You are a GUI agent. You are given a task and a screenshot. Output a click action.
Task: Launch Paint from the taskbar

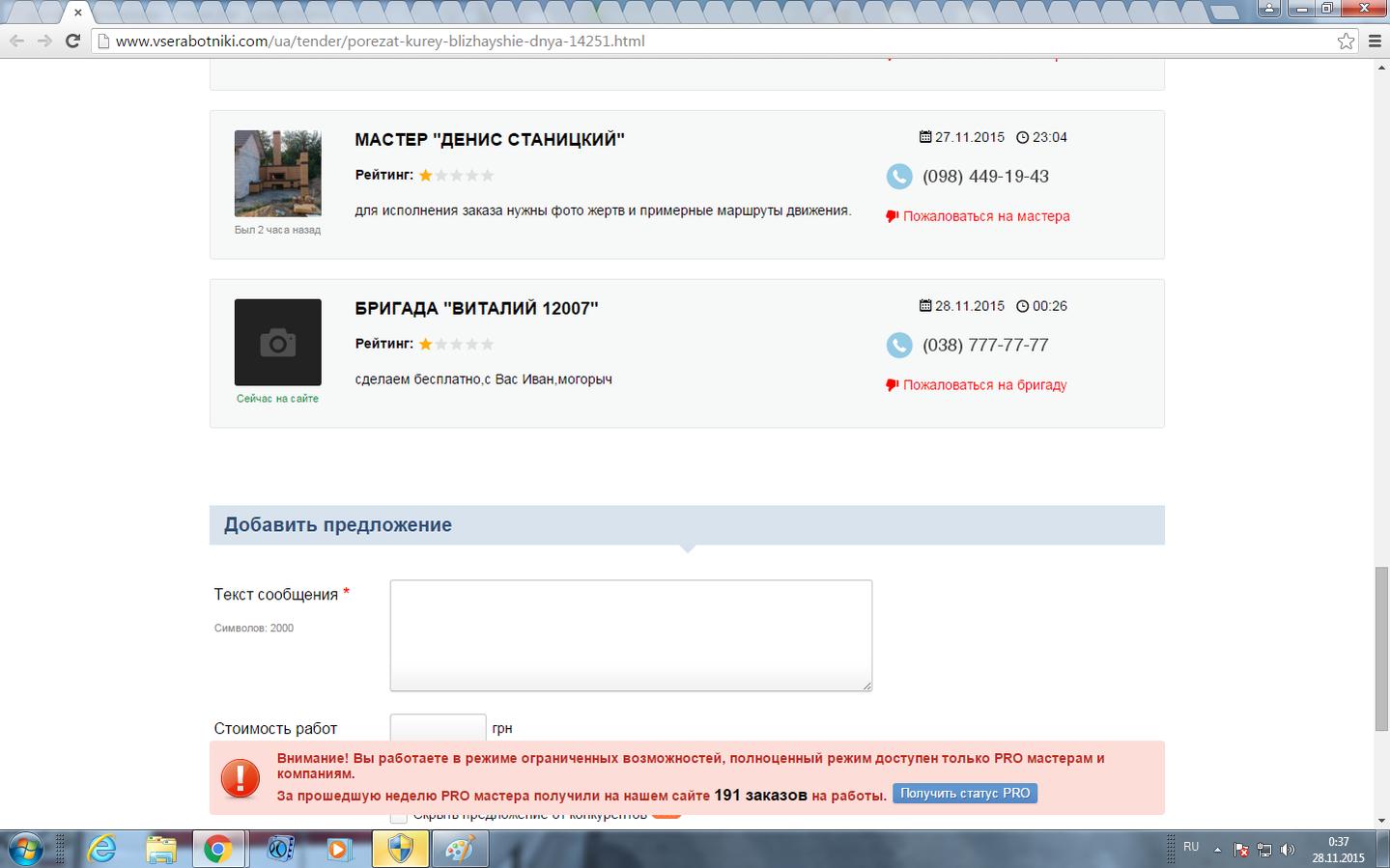tap(461, 850)
